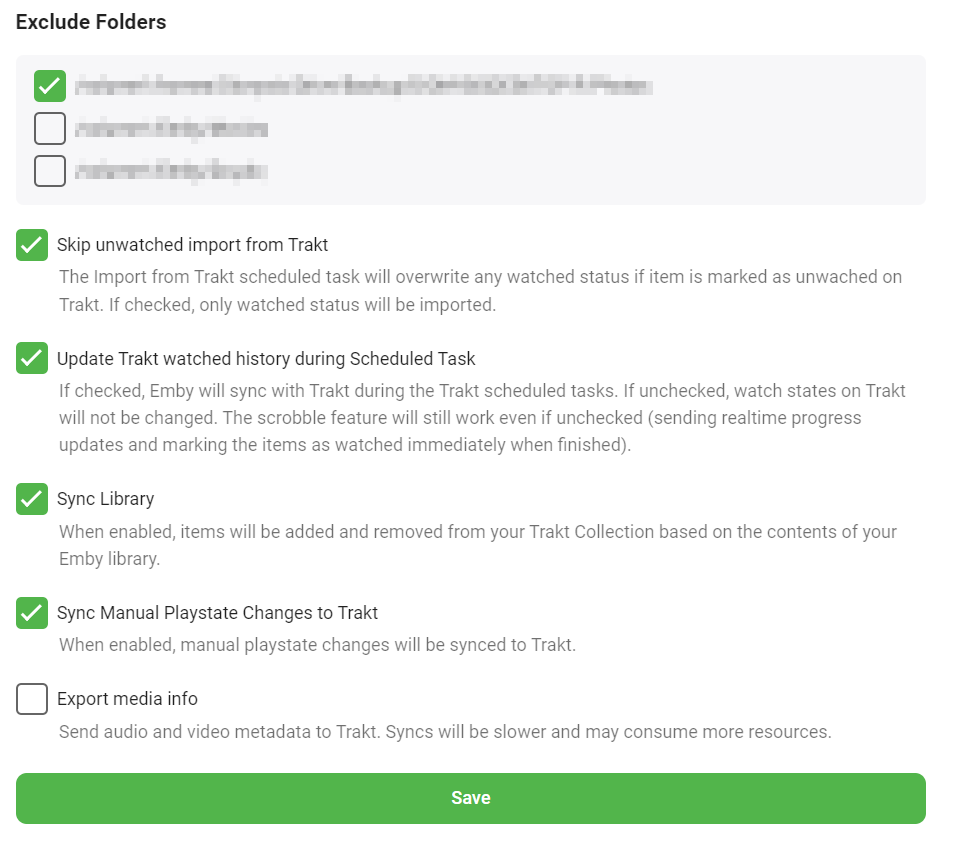This screenshot has height=854, width=965.
Task: Tick the second excluded folder checkbox
Action: [x=50, y=129]
